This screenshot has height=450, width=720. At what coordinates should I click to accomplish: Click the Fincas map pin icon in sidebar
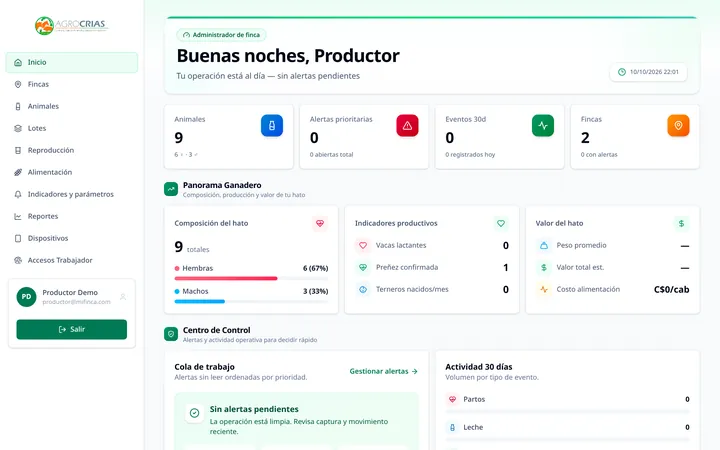click(18, 84)
